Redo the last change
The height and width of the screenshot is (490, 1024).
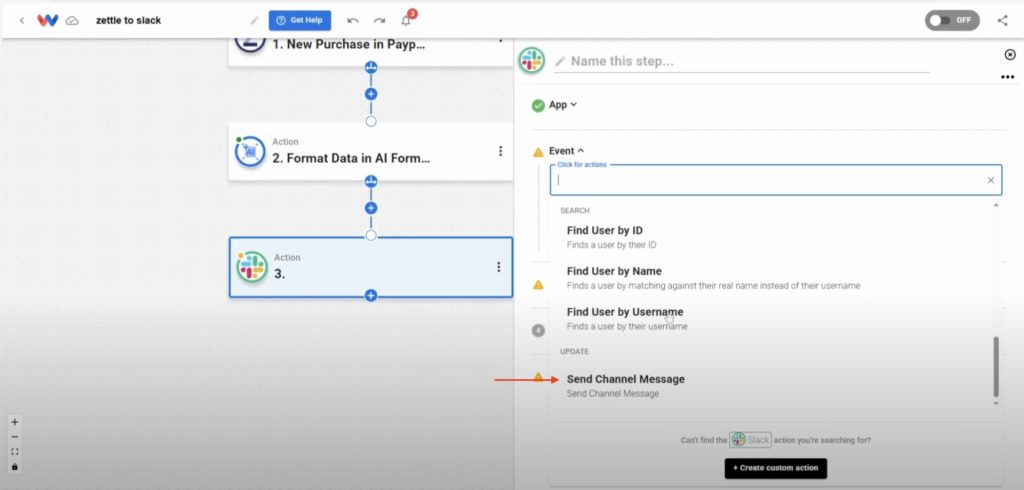[x=379, y=20]
